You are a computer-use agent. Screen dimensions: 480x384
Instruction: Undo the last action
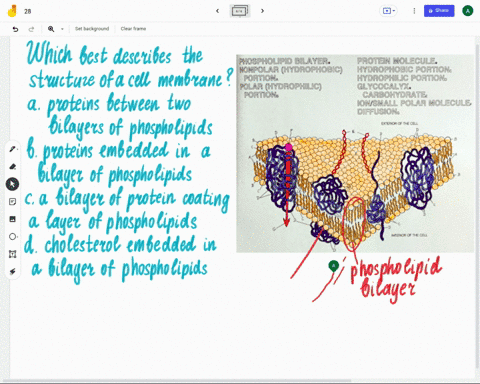(15, 29)
